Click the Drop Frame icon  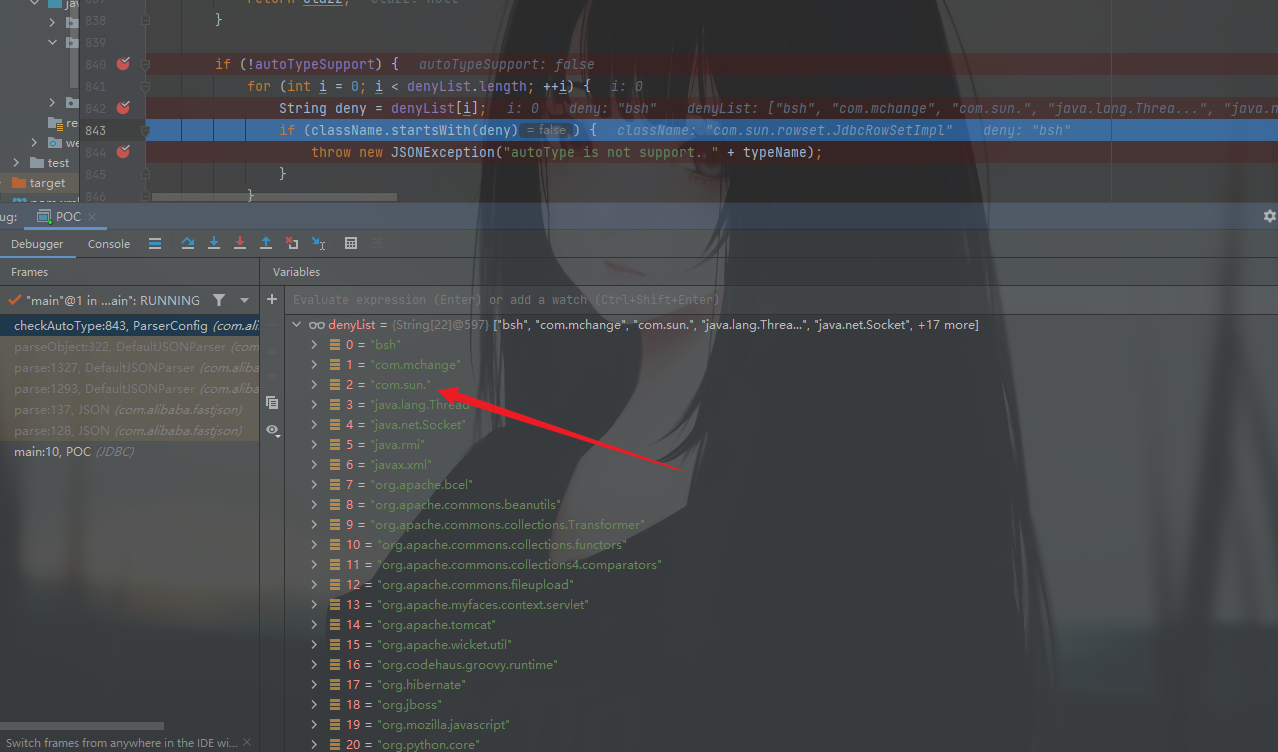tap(291, 243)
